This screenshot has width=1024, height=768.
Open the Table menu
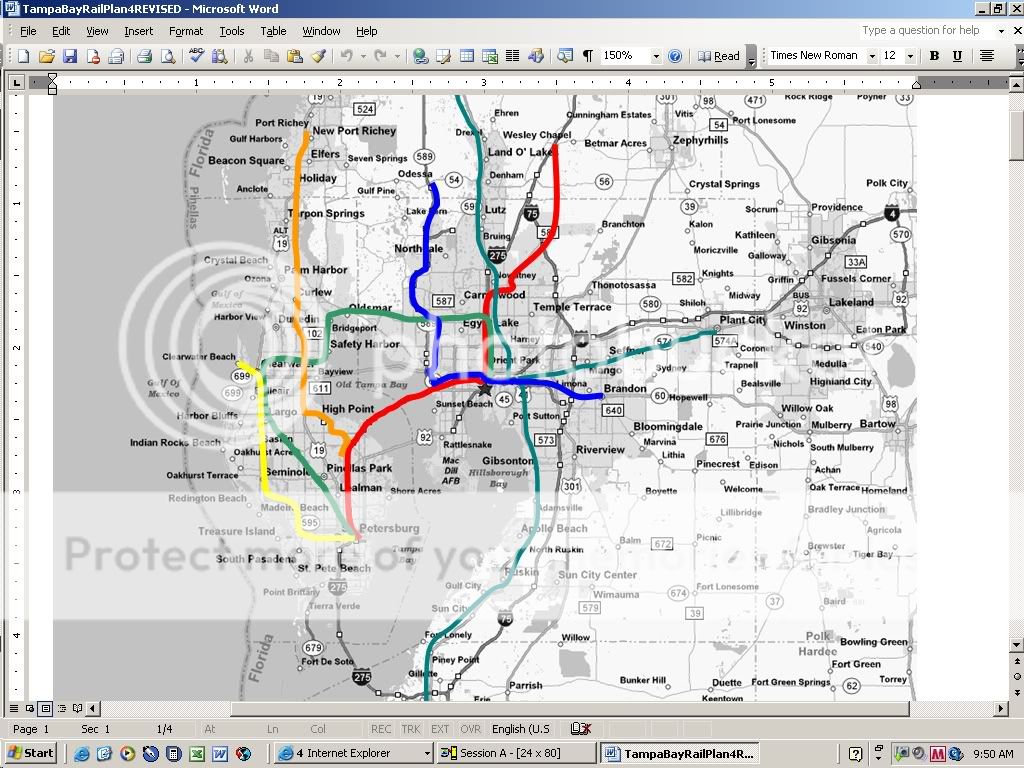[x=273, y=31]
